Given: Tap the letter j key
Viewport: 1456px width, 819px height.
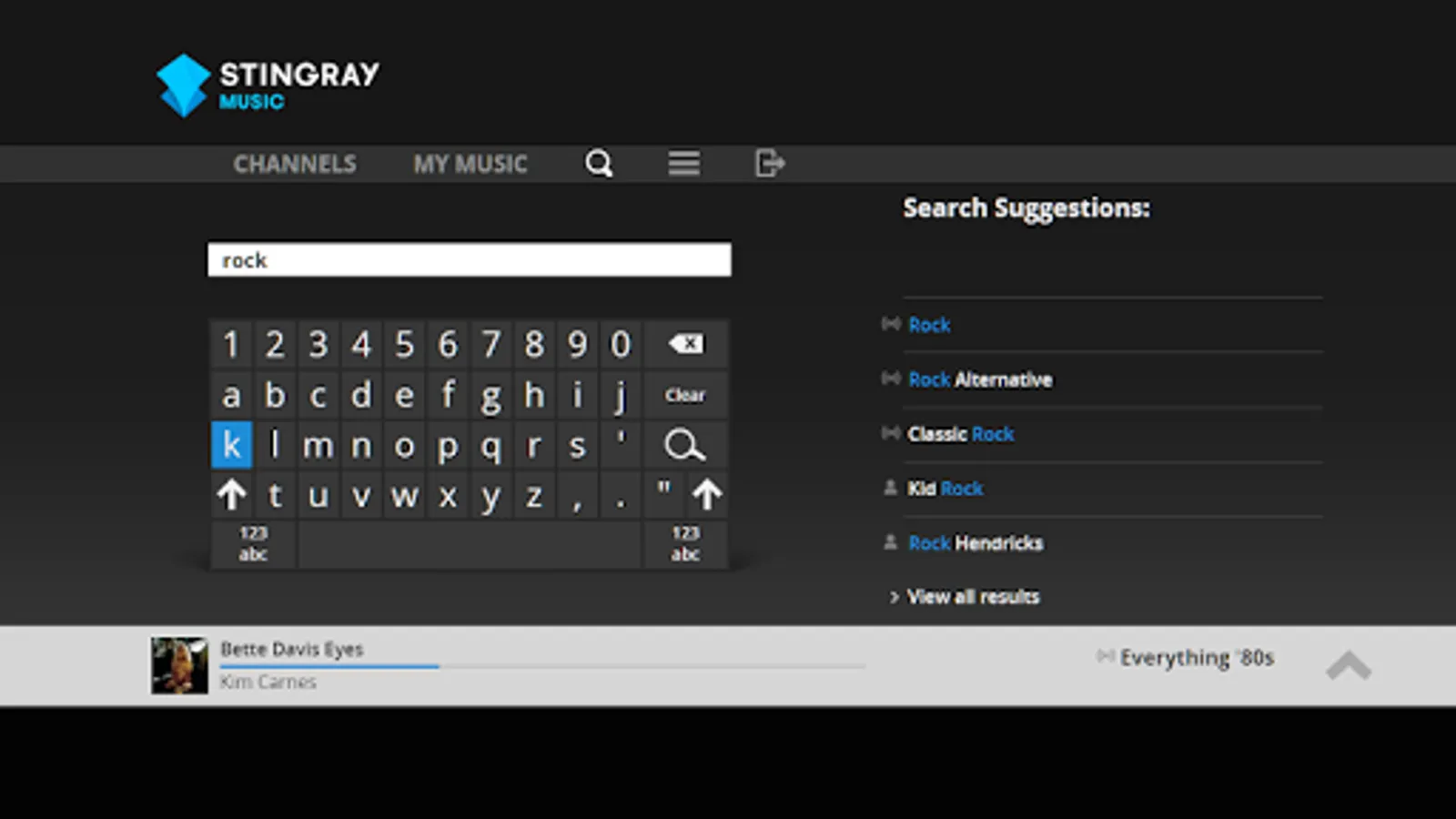Looking at the screenshot, I should pyautogui.click(x=621, y=395).
